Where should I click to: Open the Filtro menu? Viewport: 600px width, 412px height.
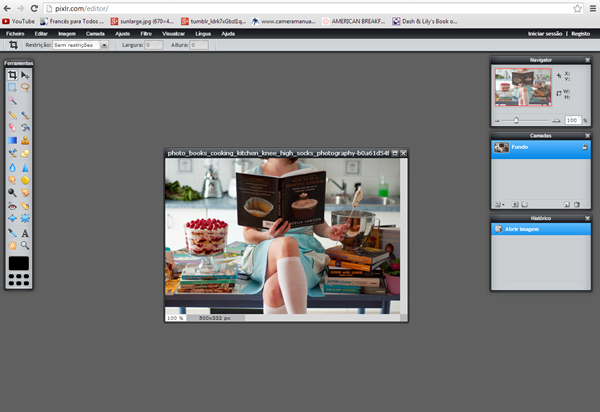[147, 33]
